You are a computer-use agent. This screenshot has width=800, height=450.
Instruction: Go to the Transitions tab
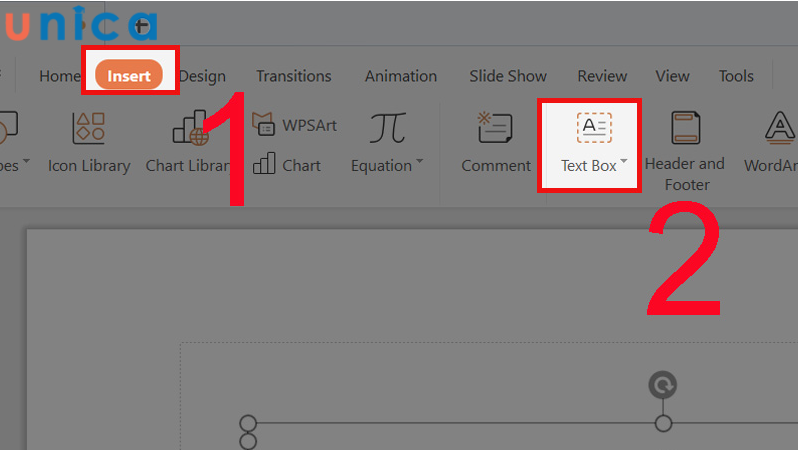(293, 76)
